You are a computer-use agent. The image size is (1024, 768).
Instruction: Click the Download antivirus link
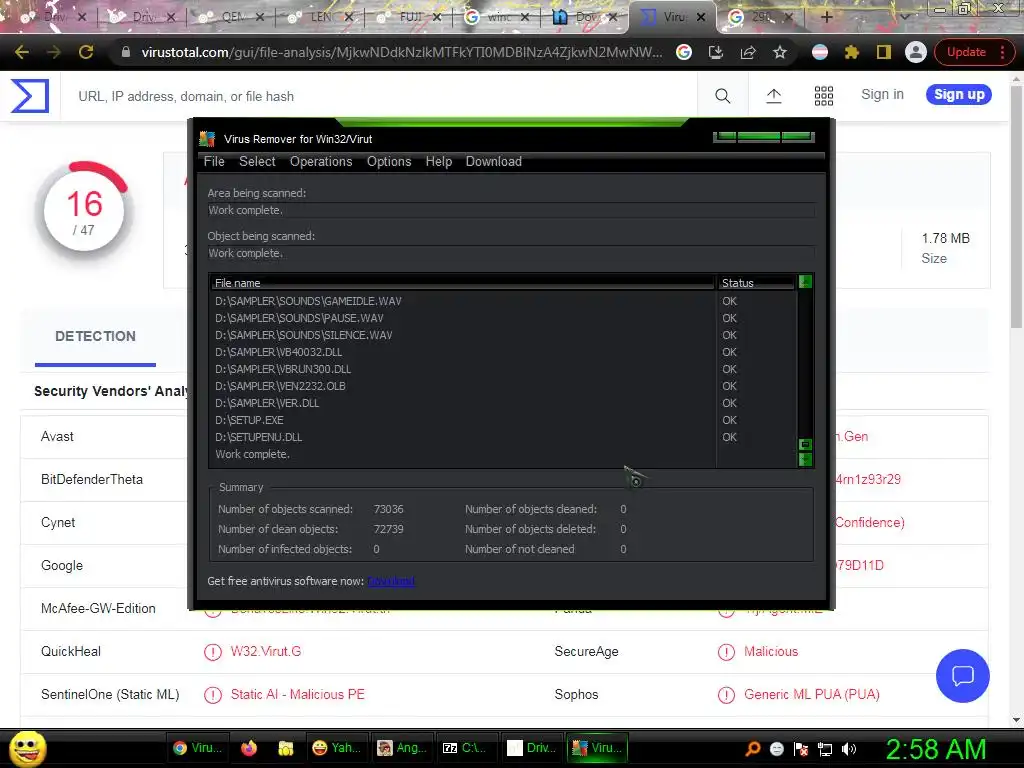[x=391, y=581]
